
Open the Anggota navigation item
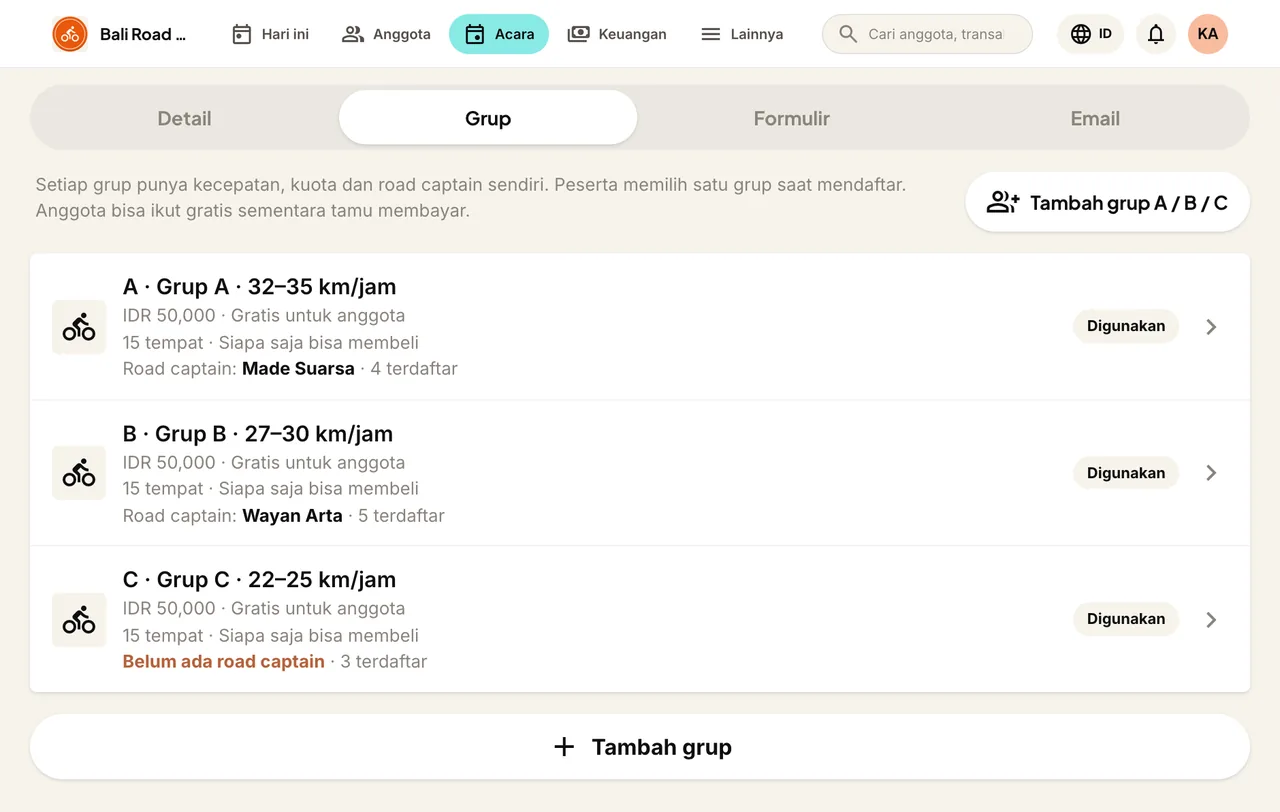click(x=386, y=34)
